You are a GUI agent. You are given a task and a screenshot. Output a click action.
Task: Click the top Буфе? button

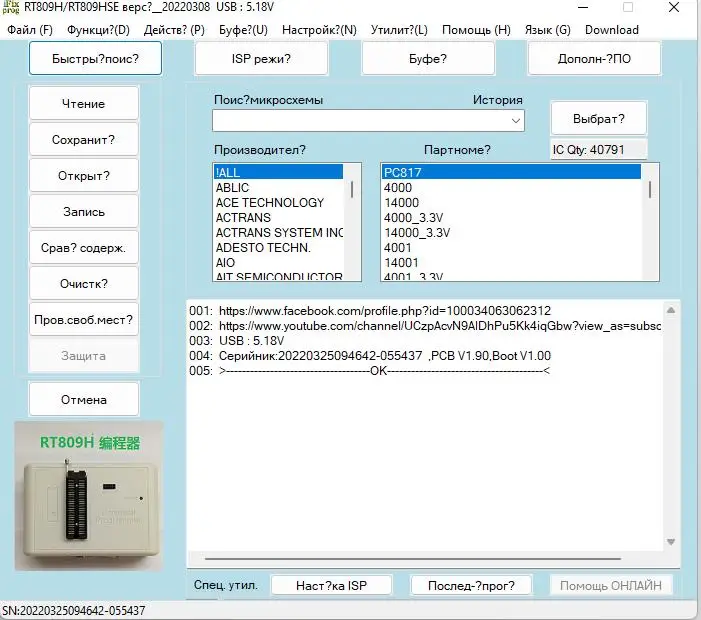(428, 59)
